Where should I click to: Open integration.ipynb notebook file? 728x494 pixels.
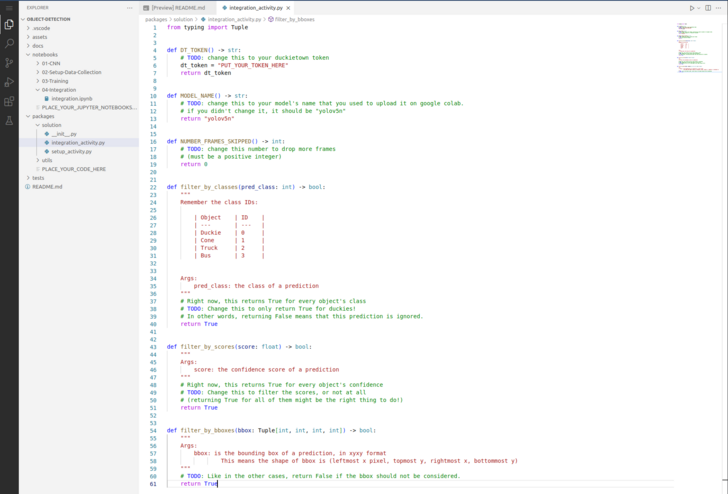point(72,98)
